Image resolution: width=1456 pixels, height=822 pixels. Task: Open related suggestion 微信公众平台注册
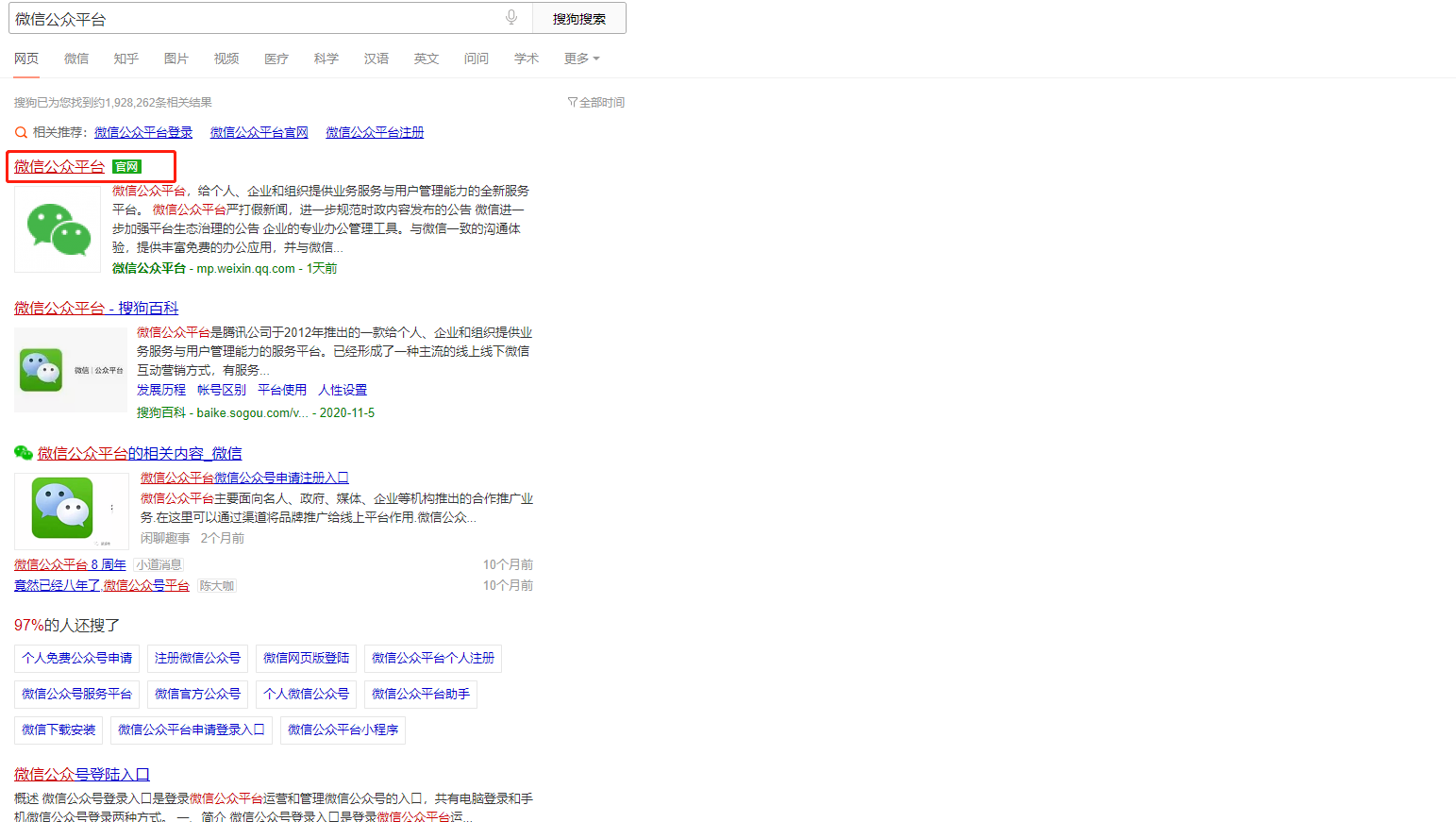pos(375,132)
